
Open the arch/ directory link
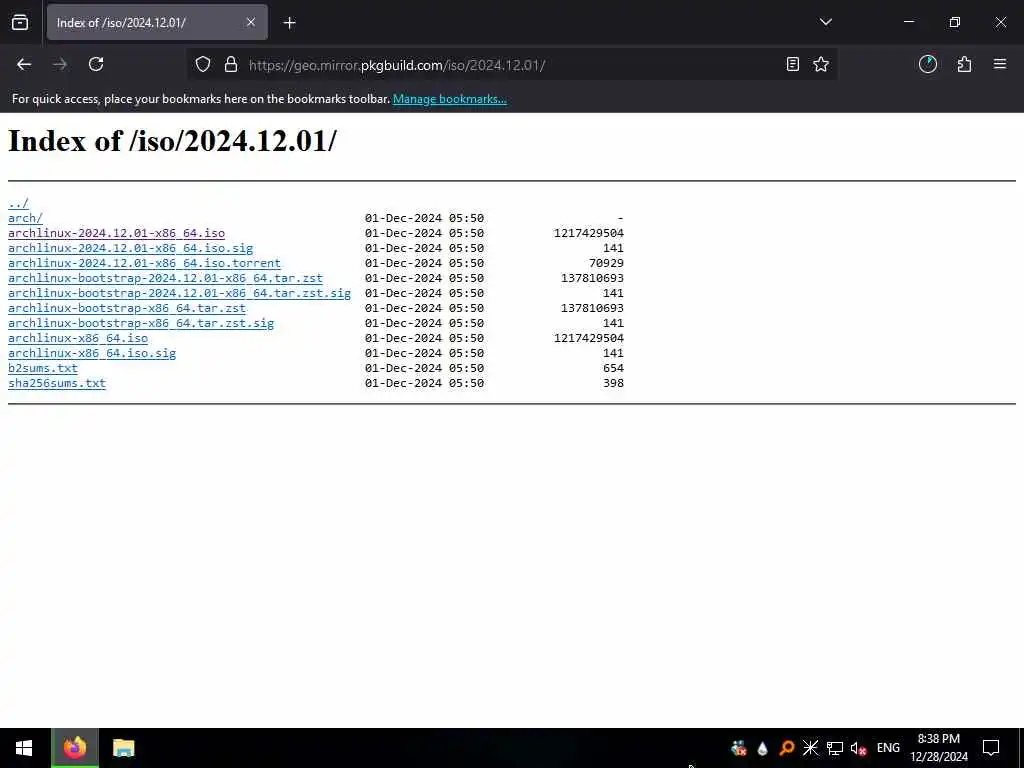tap(25, 218)
